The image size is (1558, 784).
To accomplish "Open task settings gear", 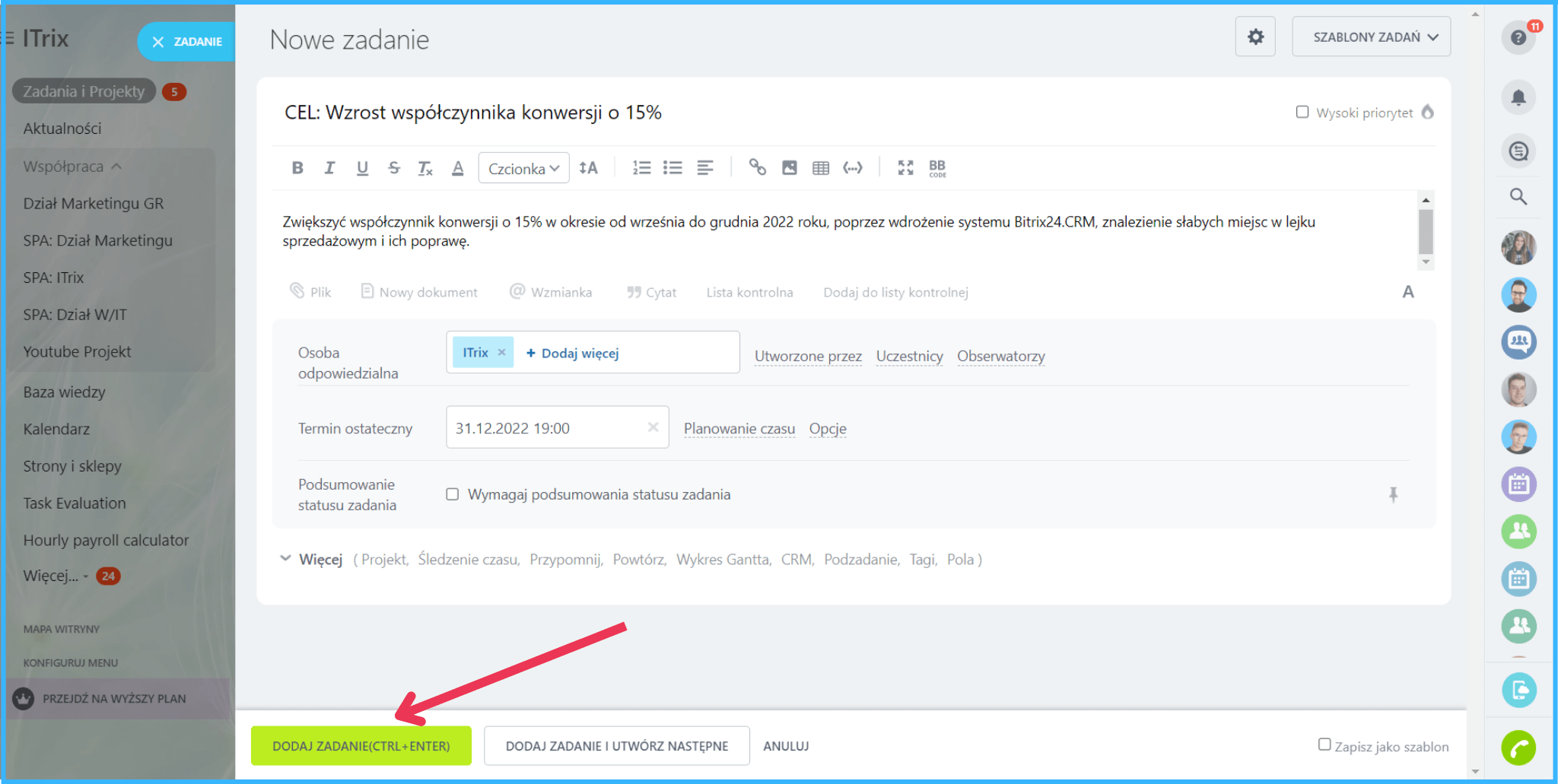I will [x=1255, y=37].
